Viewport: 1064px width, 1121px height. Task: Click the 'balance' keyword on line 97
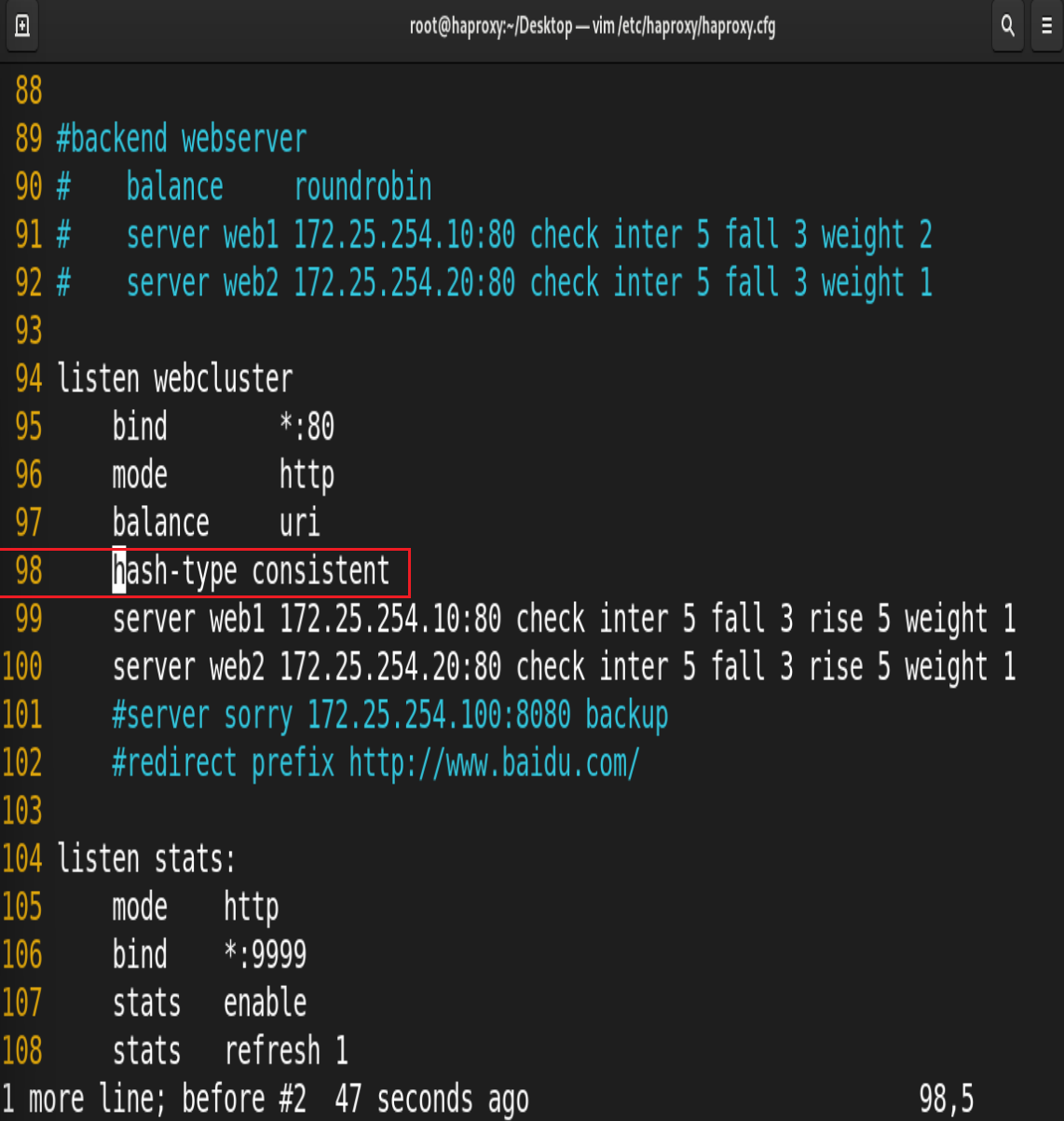point(161,523)
